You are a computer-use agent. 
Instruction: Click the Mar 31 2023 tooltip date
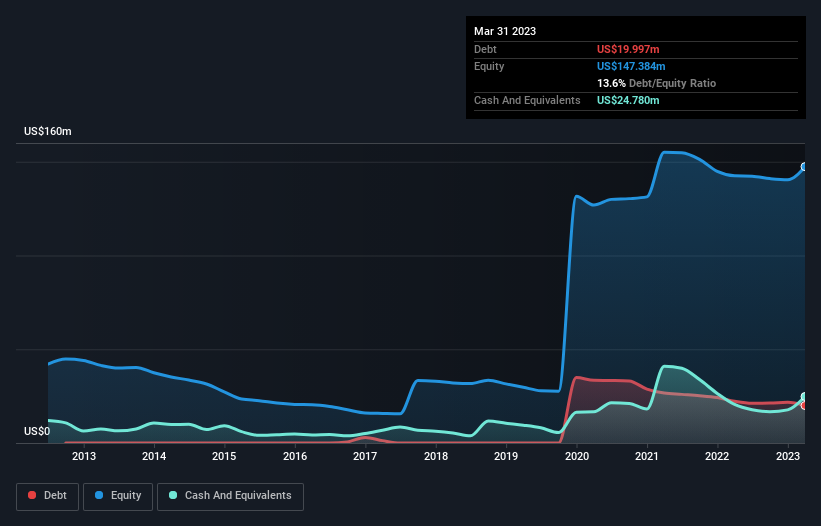[505, 31]
